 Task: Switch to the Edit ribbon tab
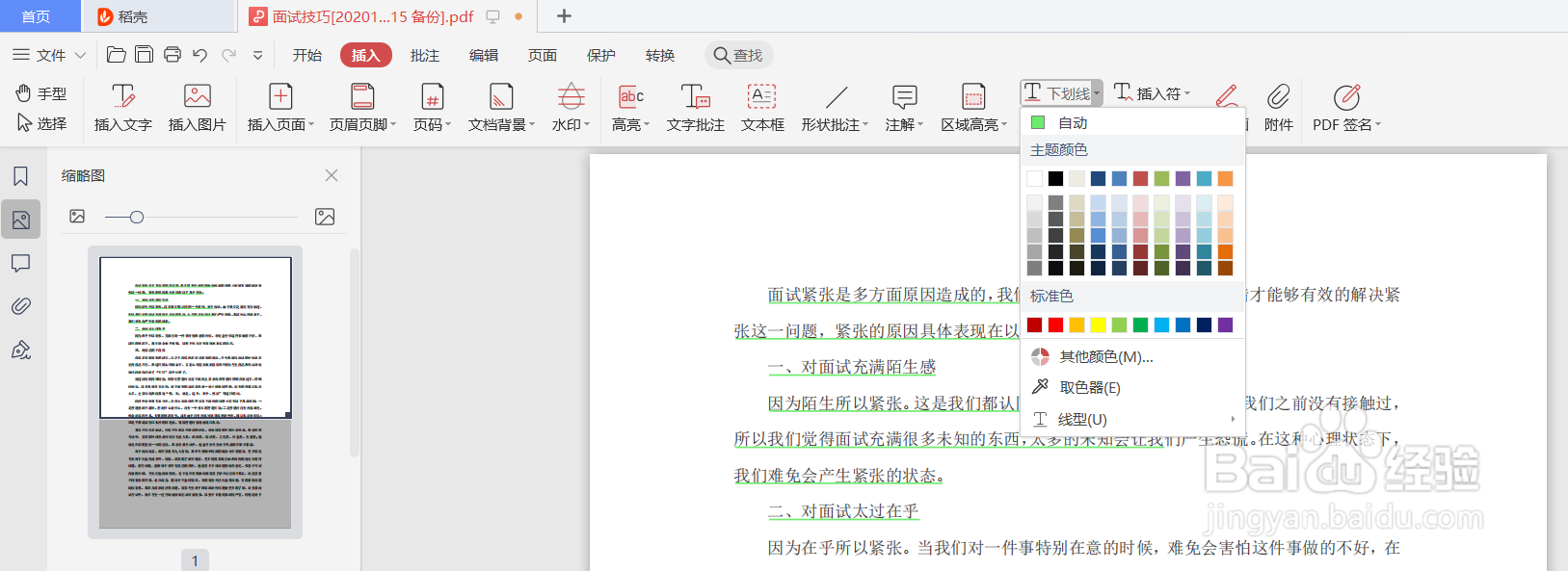484,55
